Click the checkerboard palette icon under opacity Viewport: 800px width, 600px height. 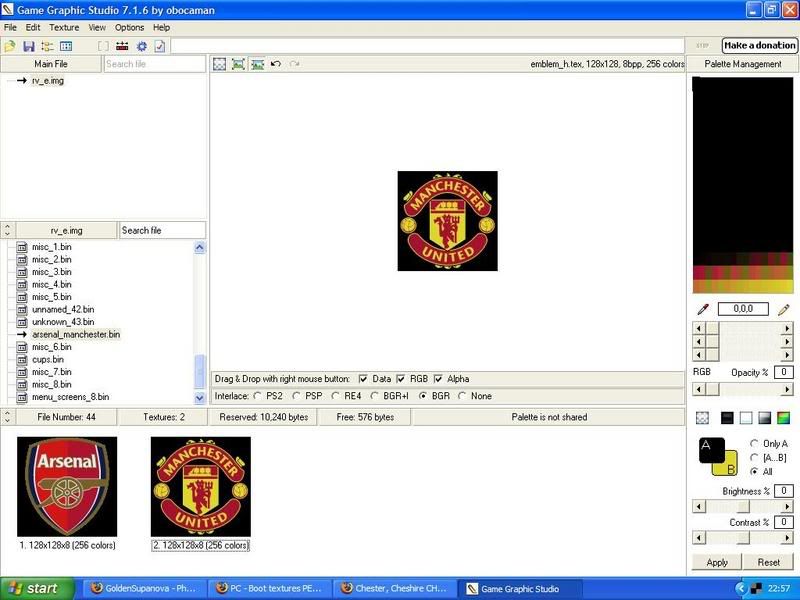click(703, 418)
